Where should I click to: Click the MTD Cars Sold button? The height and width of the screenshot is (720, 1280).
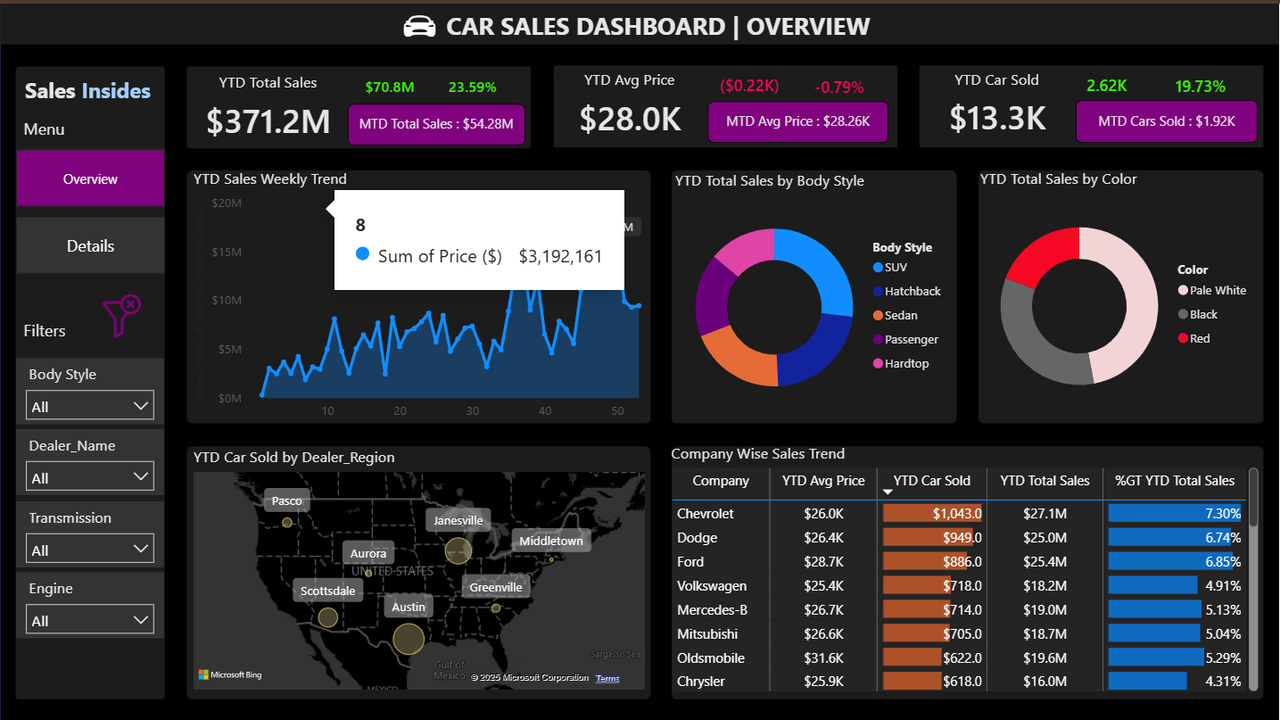point(1166,122)
